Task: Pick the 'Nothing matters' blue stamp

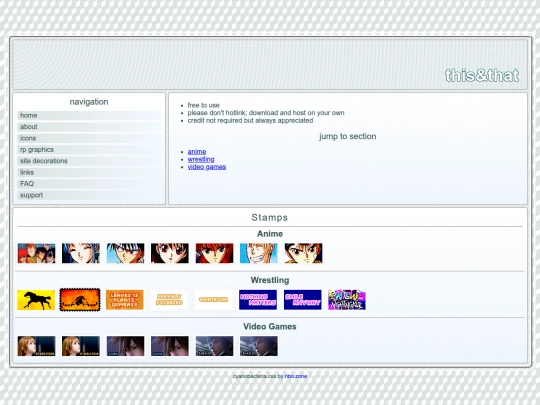Action: pyautogui.click(x=258, y=300)
